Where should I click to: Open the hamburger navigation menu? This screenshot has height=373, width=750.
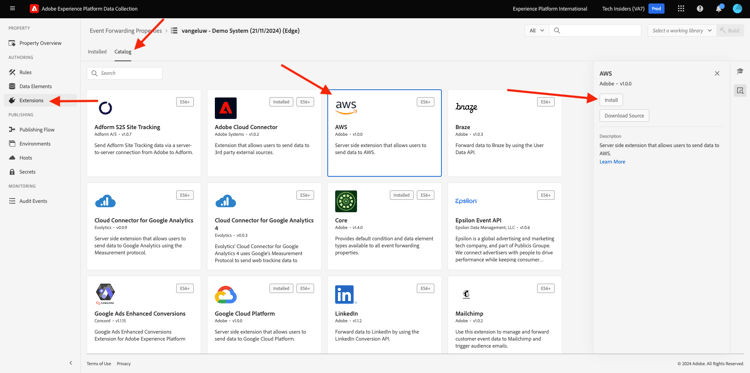(12, 9)
